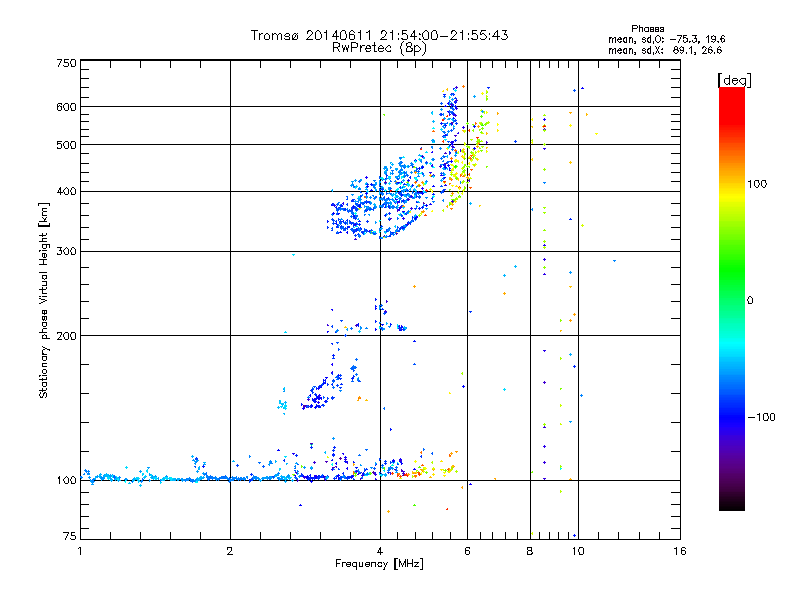800x600 pixels.
Task: Click the colour bar tick label "-100"
Action: click(762, 417)
